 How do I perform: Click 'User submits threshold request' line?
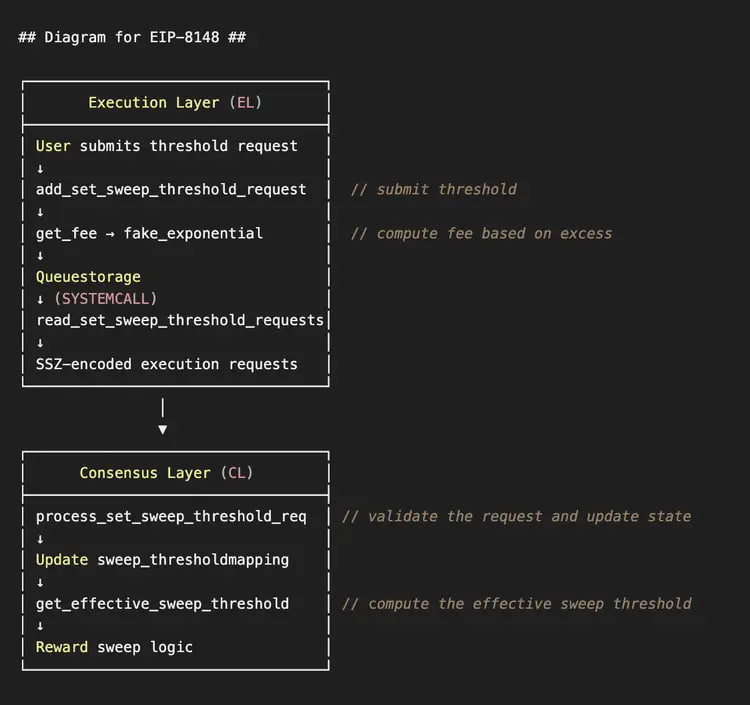(166, 146)
